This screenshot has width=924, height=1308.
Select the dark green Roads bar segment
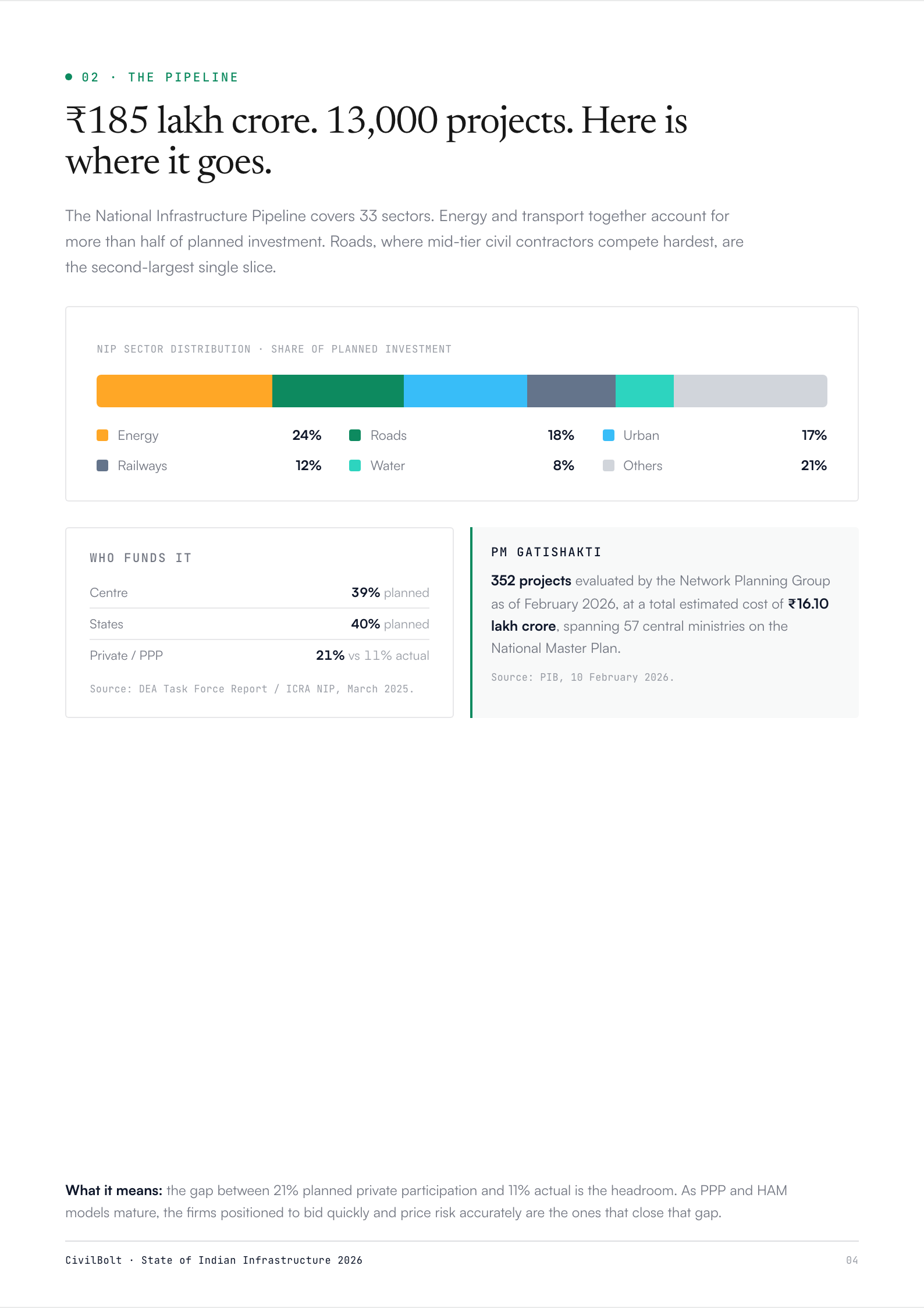(x=338, y=391)
